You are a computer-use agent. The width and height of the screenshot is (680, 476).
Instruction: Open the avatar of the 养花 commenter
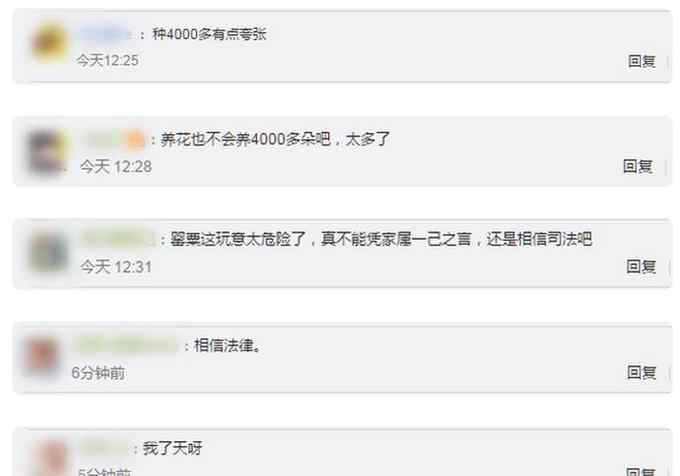click(x=47, y=153)
